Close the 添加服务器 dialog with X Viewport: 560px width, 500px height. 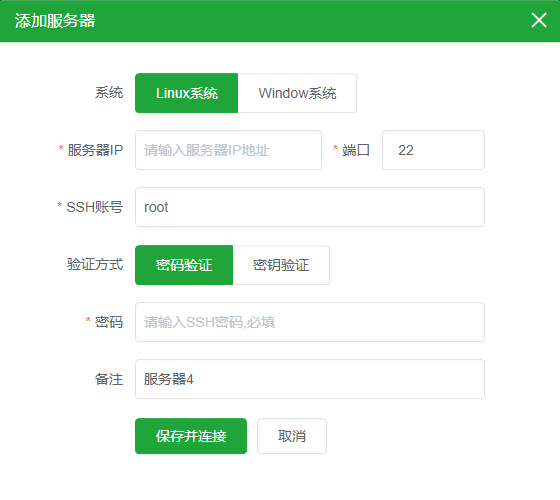click(539, 20)
